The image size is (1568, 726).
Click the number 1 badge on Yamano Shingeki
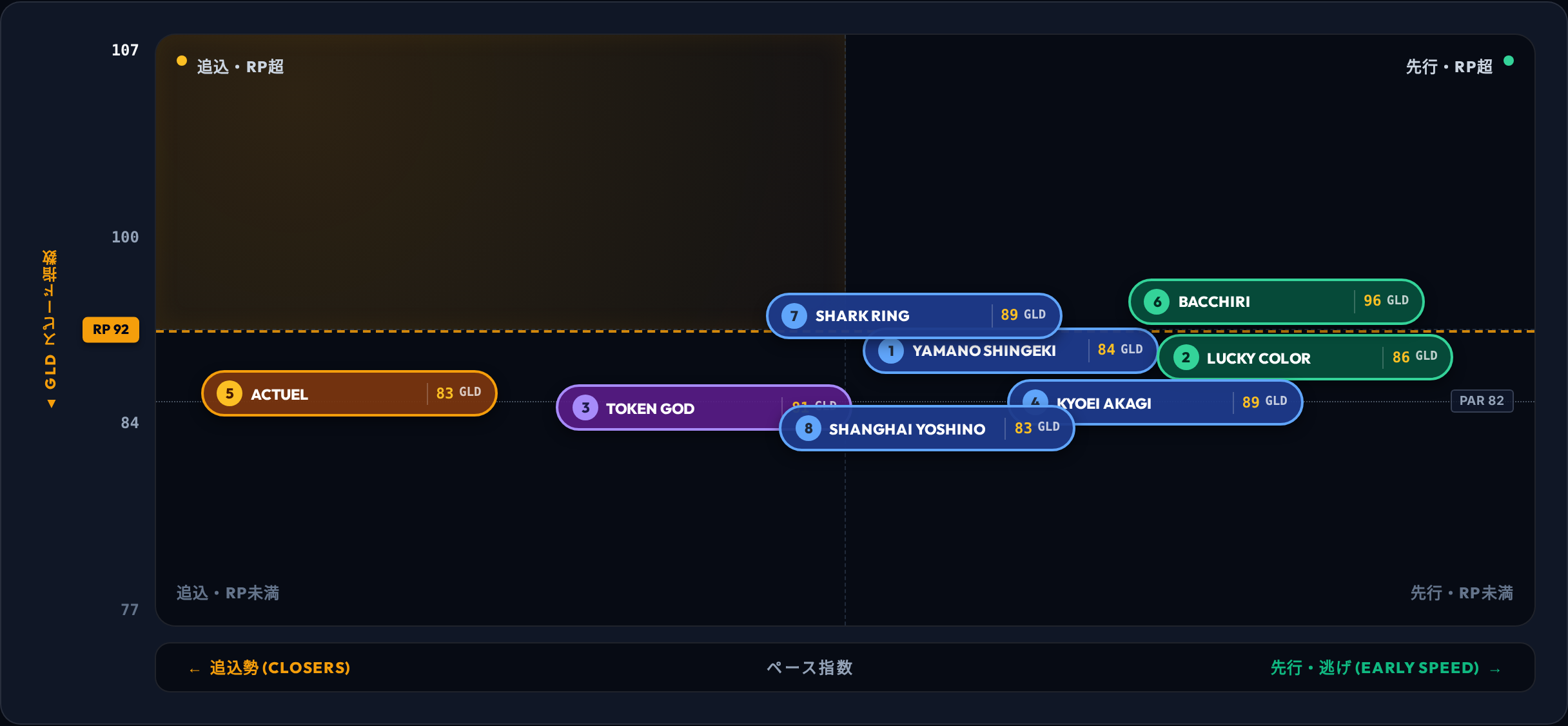[891, 351]
